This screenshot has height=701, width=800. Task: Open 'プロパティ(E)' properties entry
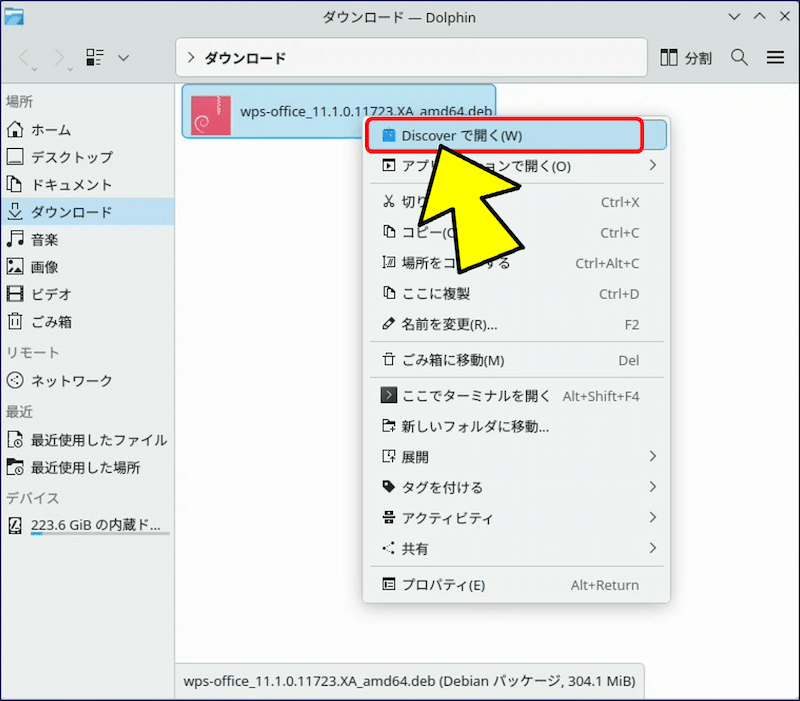443,585
